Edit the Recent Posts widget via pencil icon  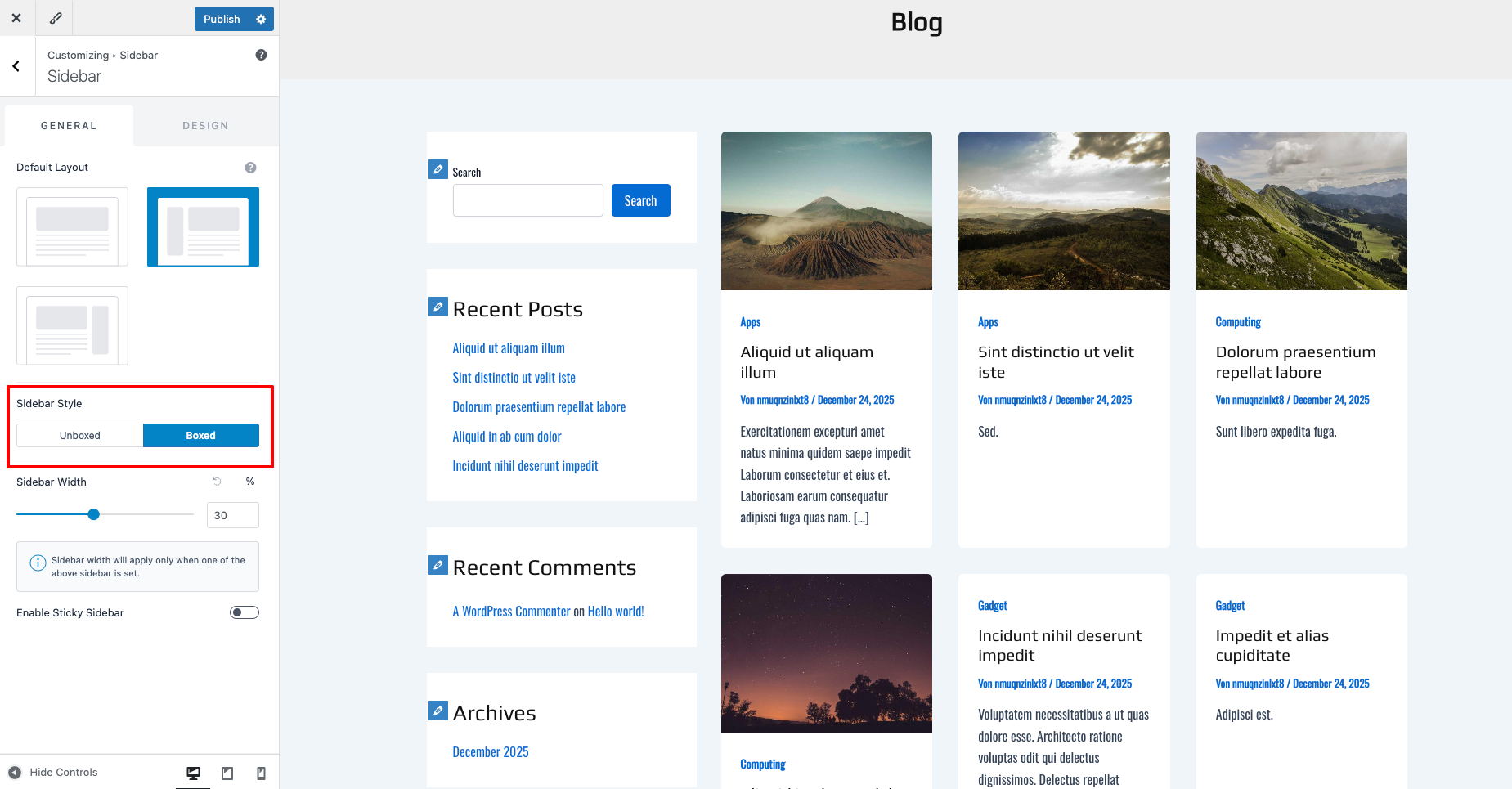pos(438,307)
